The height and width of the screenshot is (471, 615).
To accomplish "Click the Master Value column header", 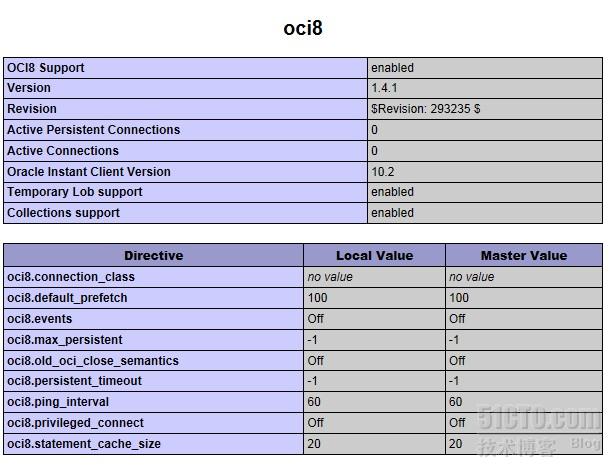I will pyautogui.click(x=523, y=255).
